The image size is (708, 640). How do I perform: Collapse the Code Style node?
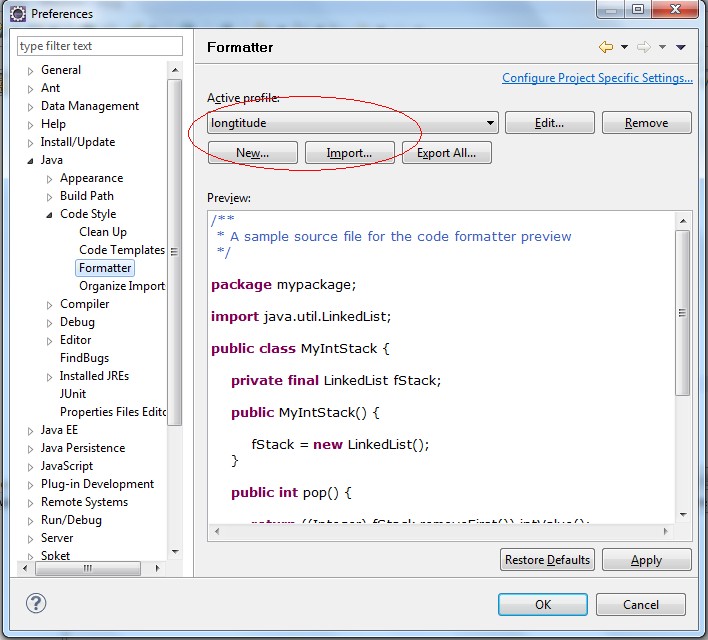pyautogui.click(x=50, y=214)
